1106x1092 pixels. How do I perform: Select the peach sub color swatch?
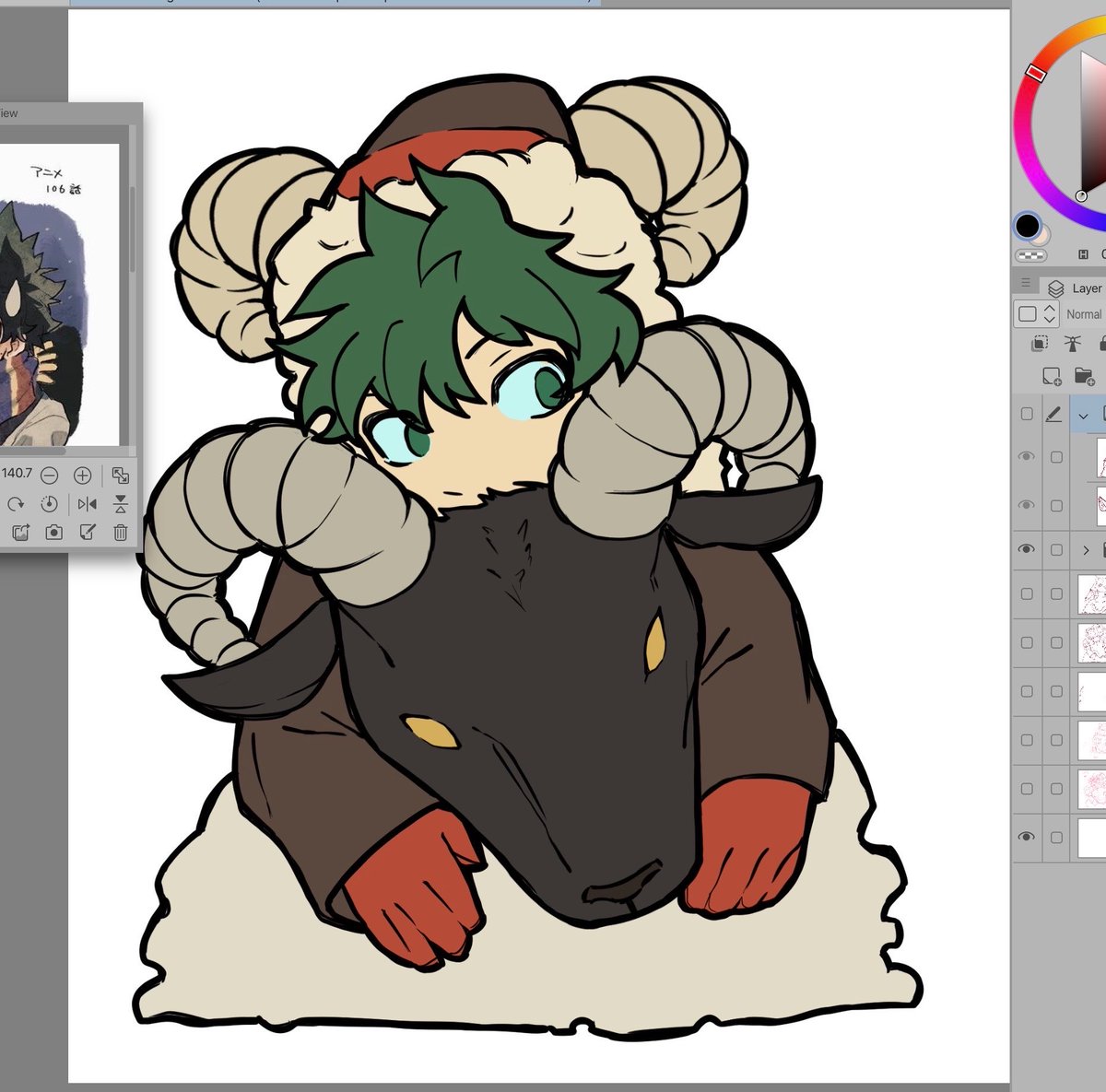pyautogui.click(x=1041, y=236)
